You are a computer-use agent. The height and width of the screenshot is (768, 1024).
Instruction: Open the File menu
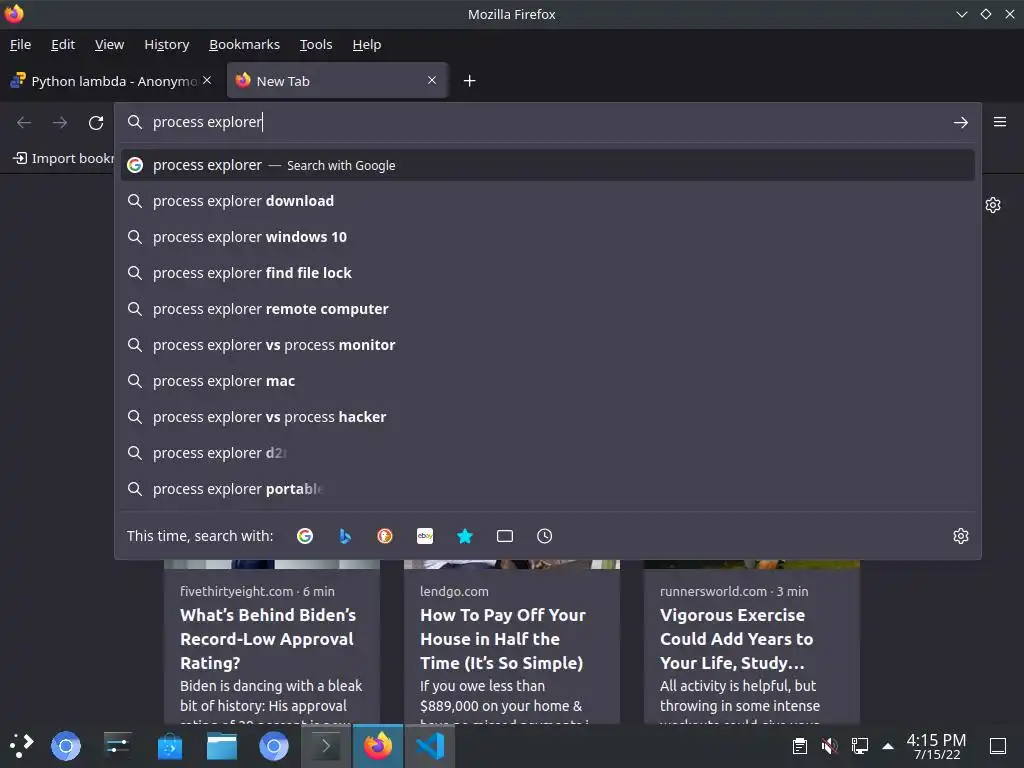pyautogui.click(x=20, y=44)
